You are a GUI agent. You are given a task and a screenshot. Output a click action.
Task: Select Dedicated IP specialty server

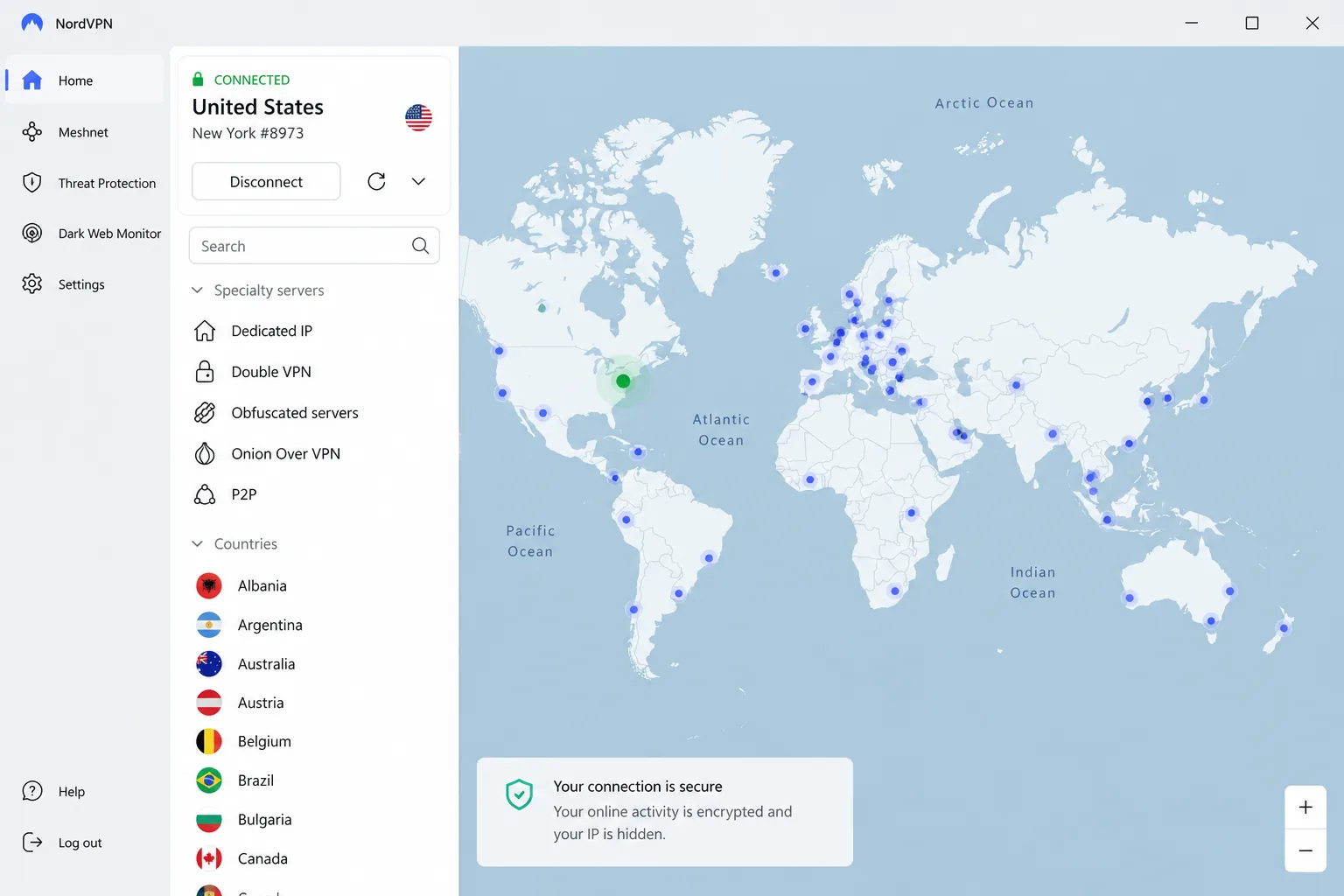(x=315, y=331)
